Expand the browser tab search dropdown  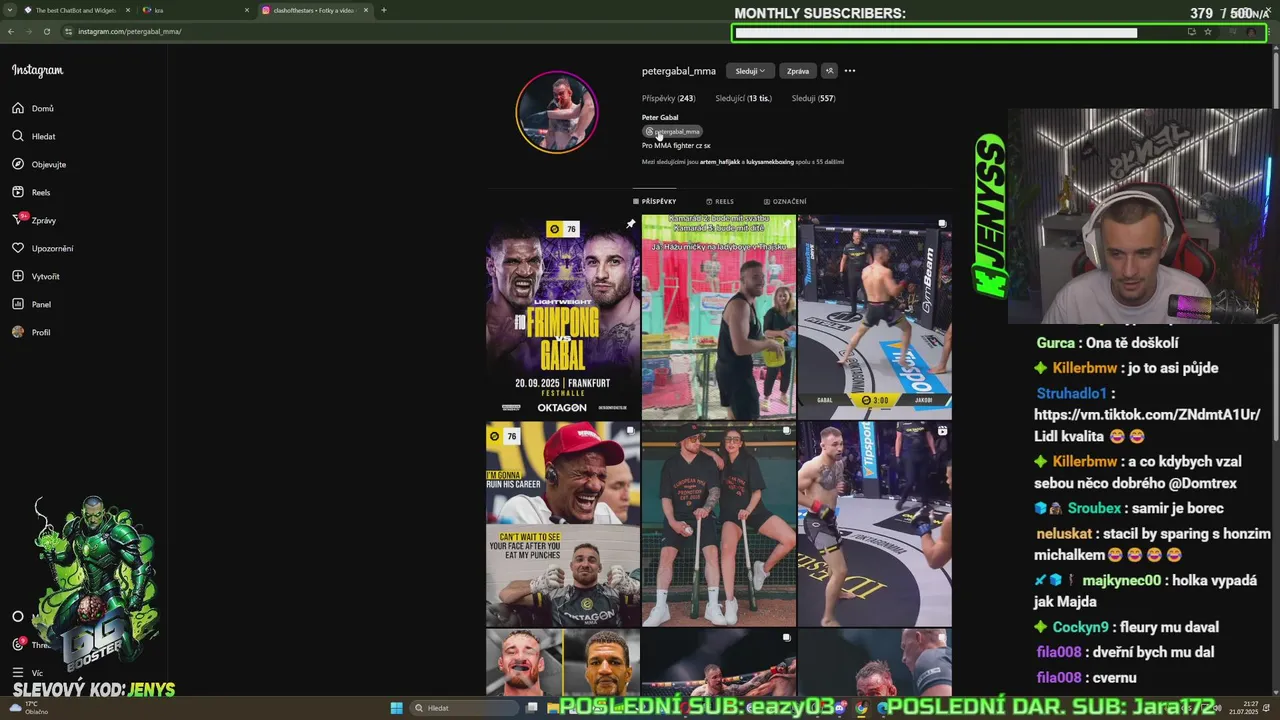coord(11,10)
